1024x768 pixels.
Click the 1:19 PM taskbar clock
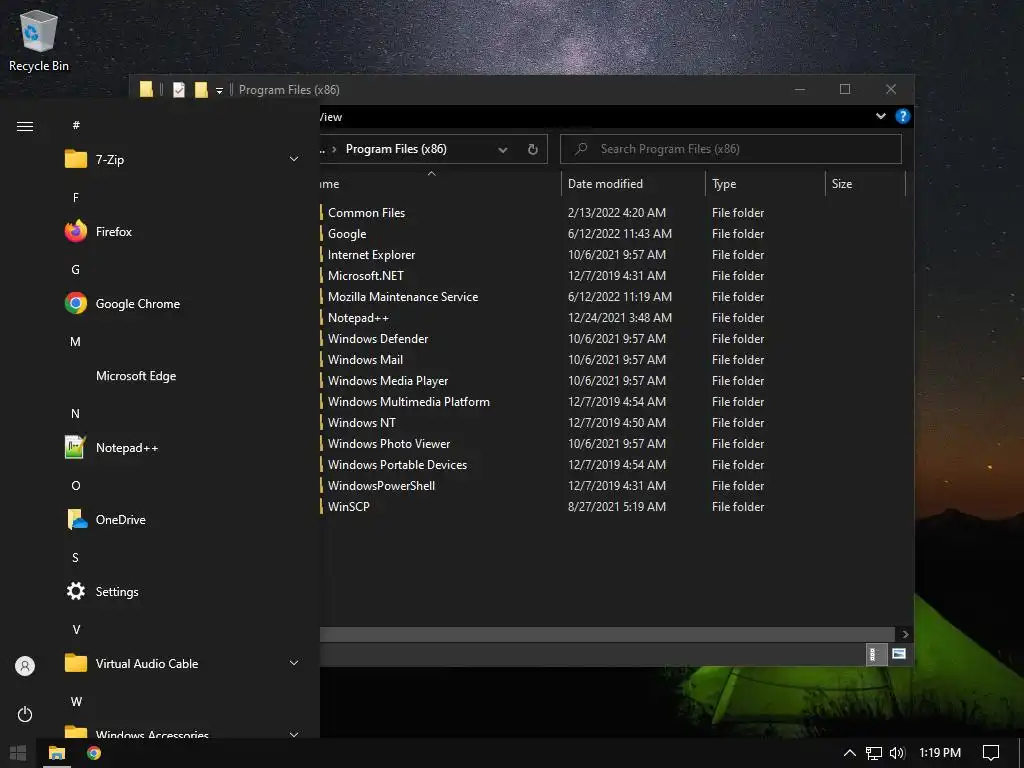(940, 753)
